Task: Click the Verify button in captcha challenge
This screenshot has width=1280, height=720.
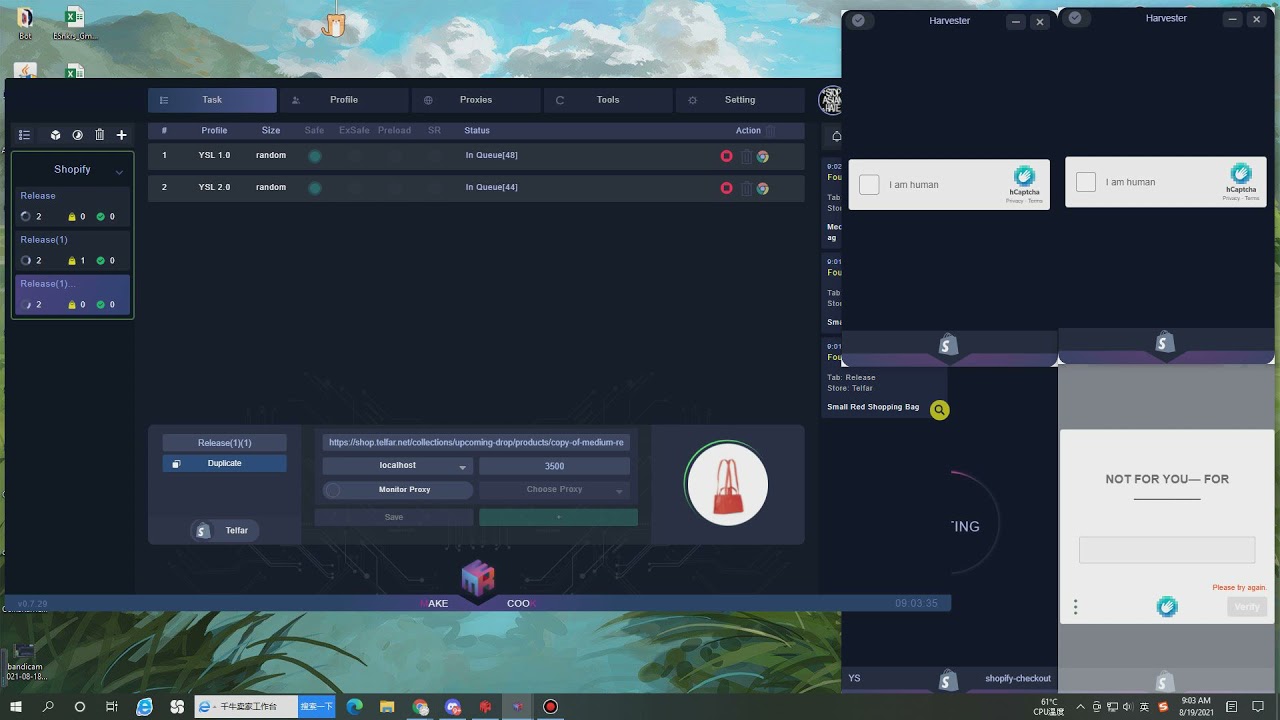Action: (x=1247, y=607)
